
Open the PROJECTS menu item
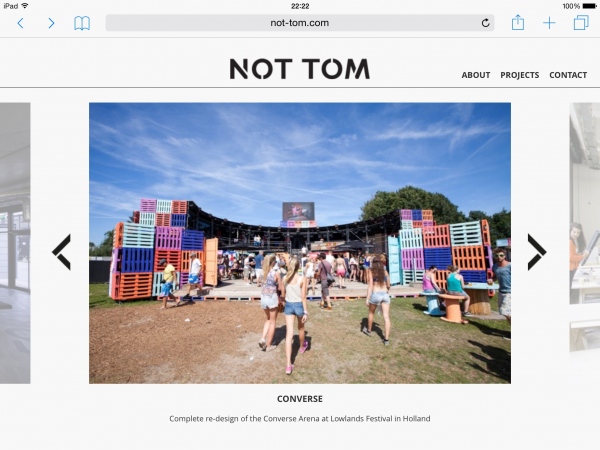(520, 75)
